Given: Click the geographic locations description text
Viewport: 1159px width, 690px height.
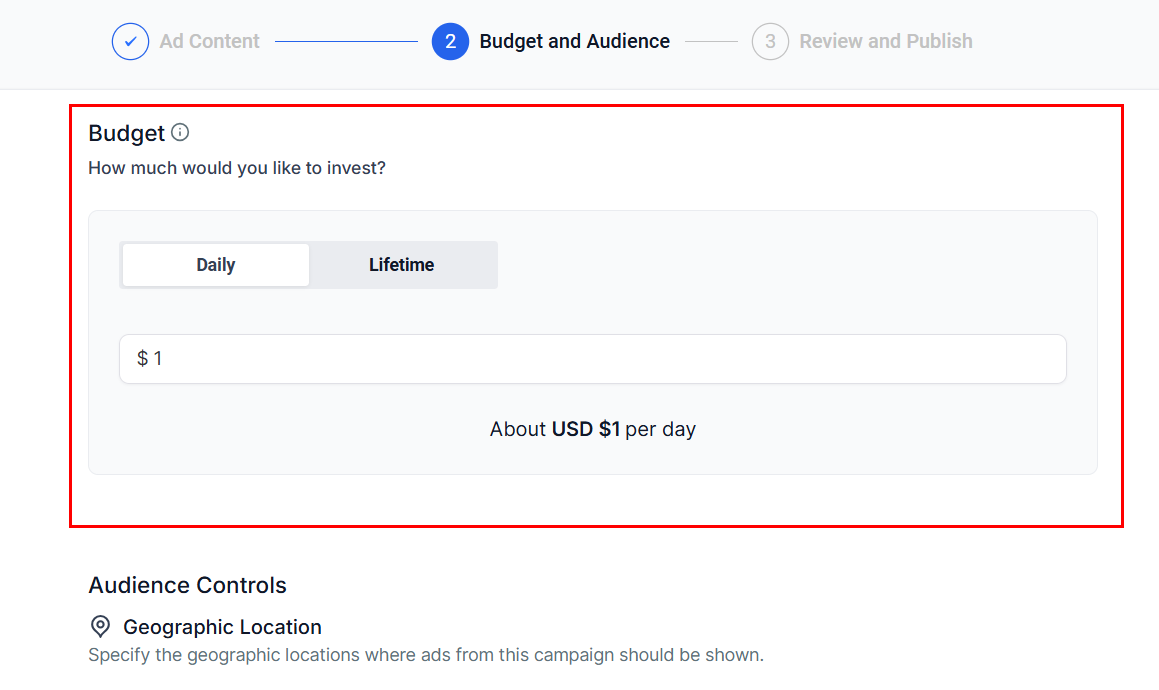Looking at the screenshot, I should click(x=425, y=656).
